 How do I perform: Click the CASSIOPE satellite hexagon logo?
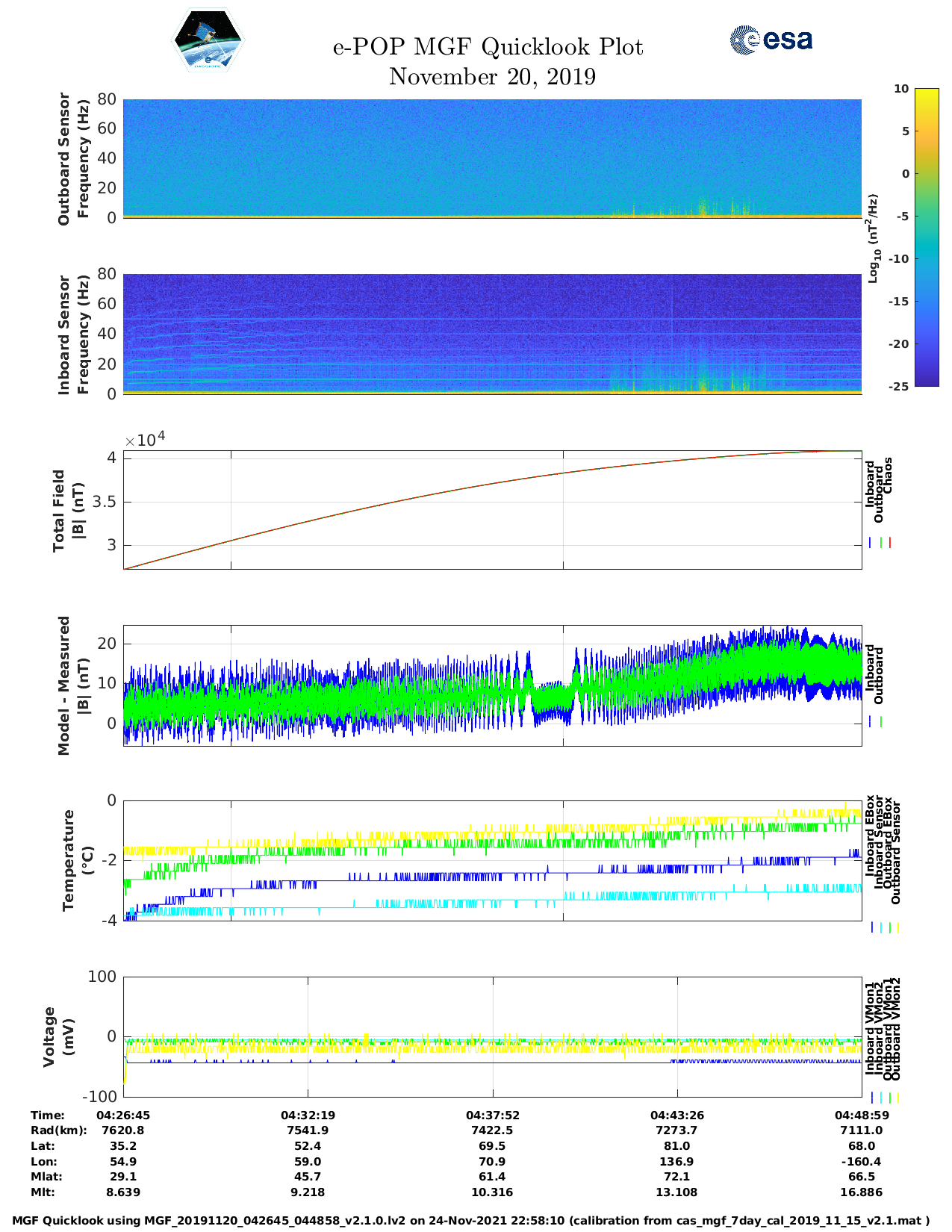click(208, 41)
